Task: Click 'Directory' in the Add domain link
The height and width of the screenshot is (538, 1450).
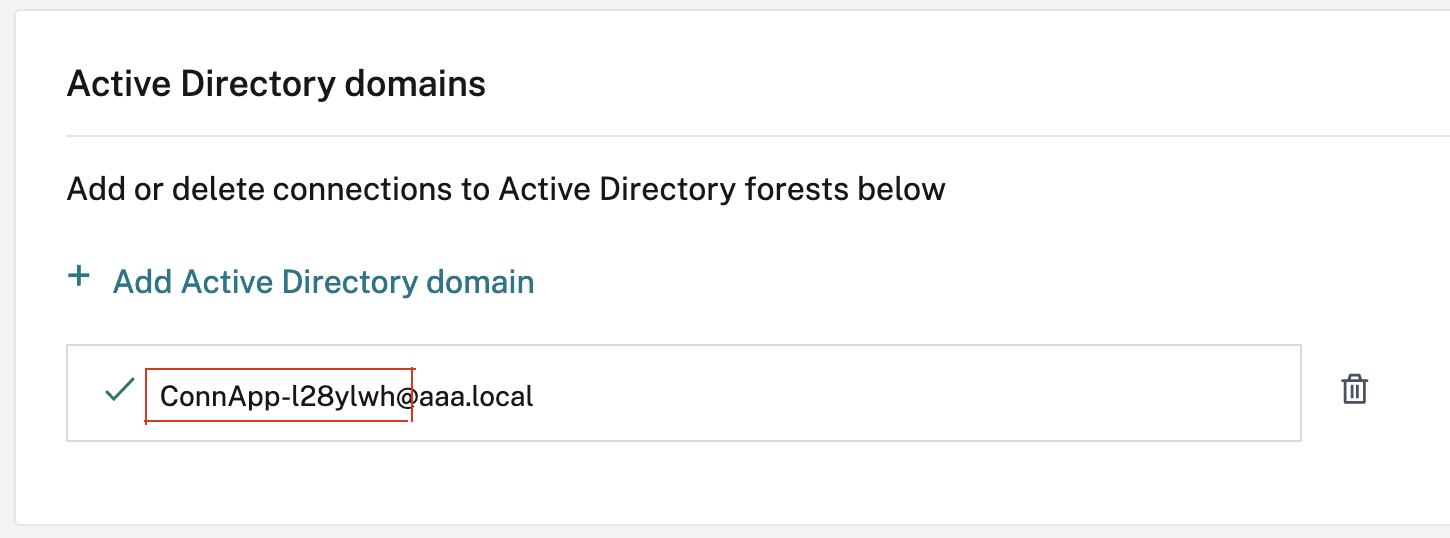Action: tap(353, 282)
